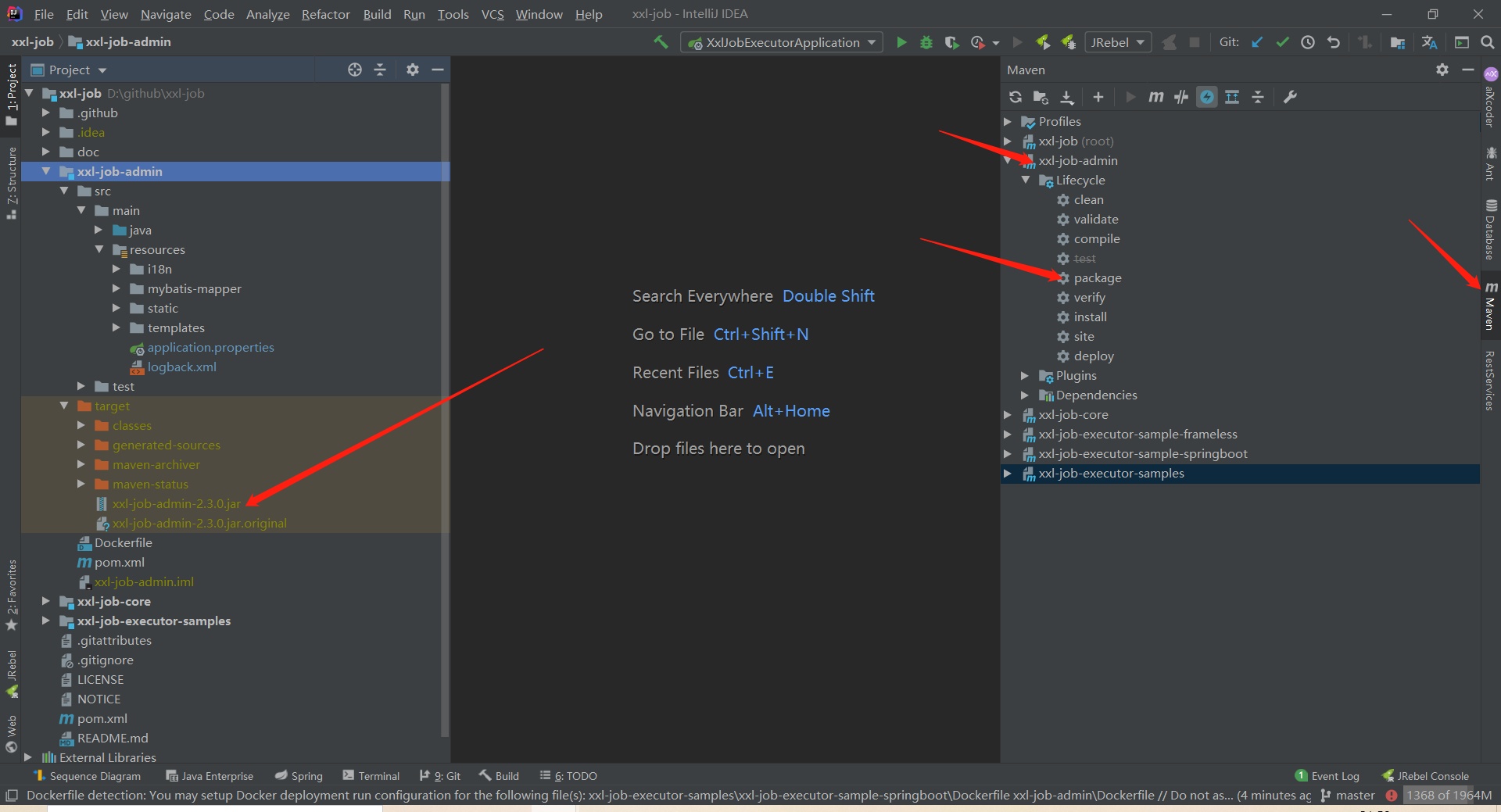Expand Profiles node in Maven
The height and width of the screenshot is (812, 1501).
[1008, 122]
